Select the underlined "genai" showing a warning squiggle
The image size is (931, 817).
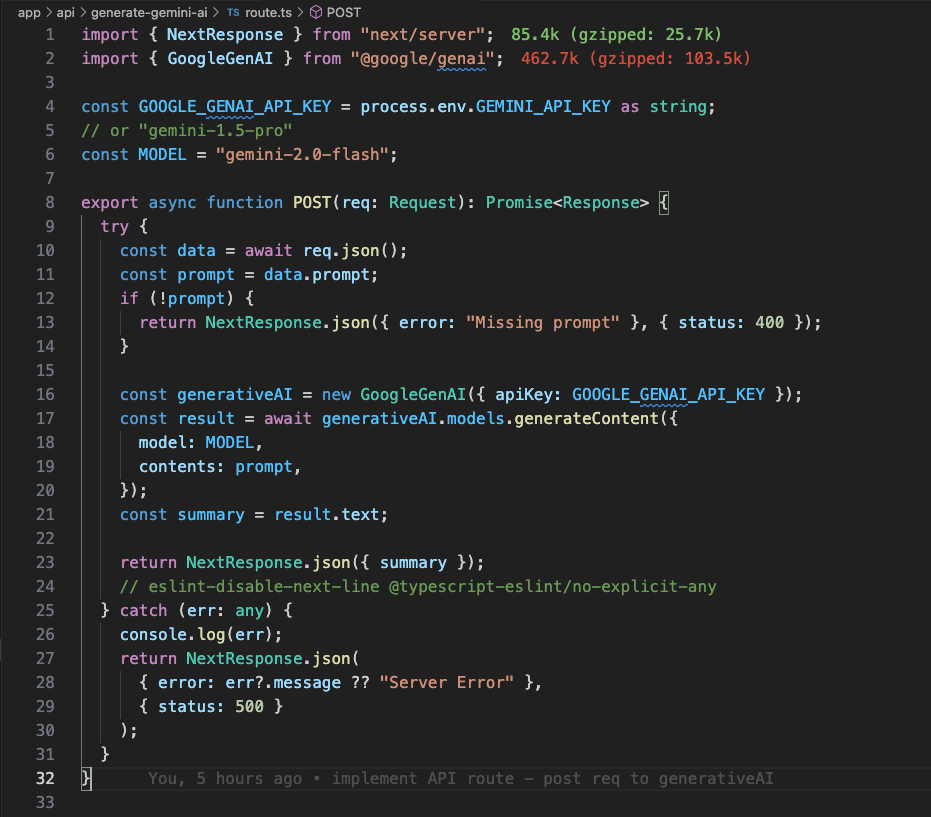[x=463, y=58]
